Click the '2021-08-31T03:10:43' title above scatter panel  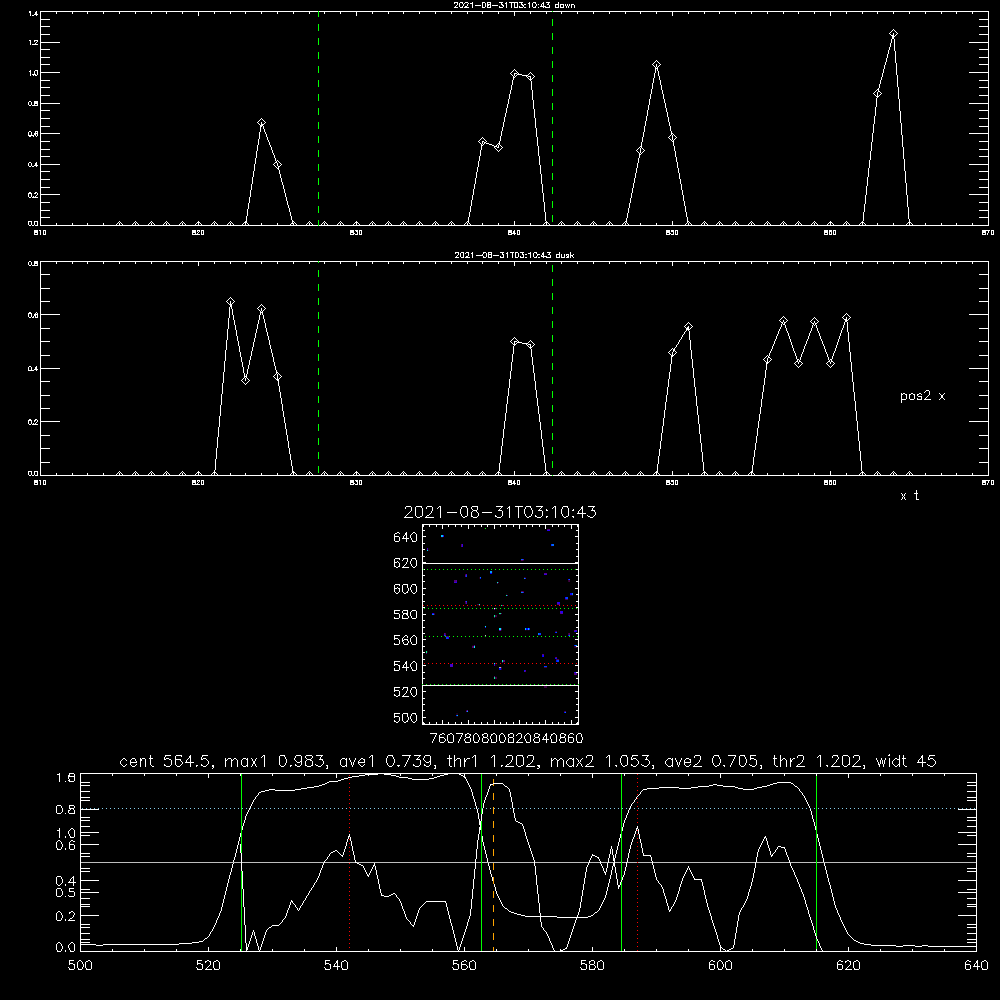coord(500,512)
